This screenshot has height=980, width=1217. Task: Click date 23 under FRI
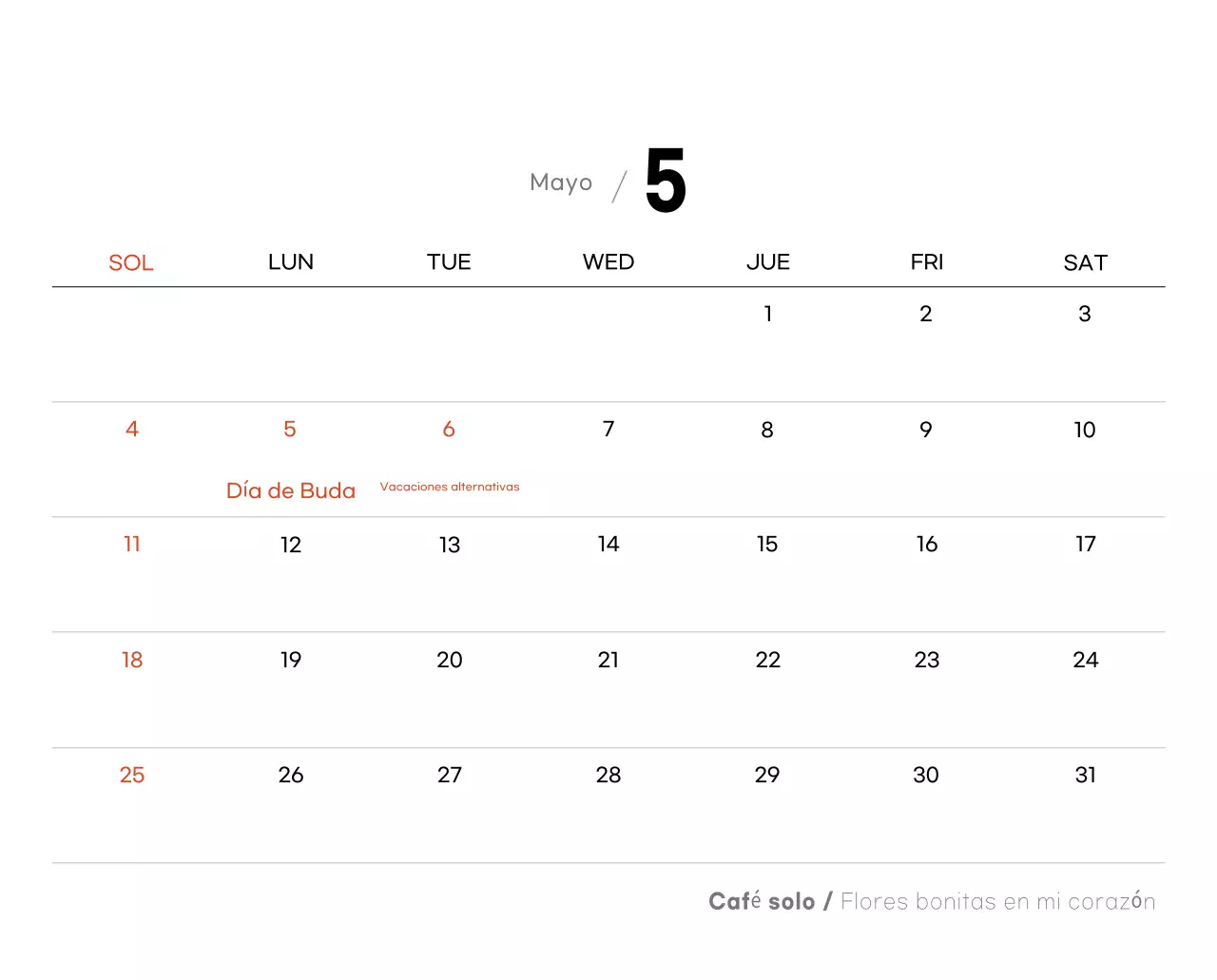[927, 661]
